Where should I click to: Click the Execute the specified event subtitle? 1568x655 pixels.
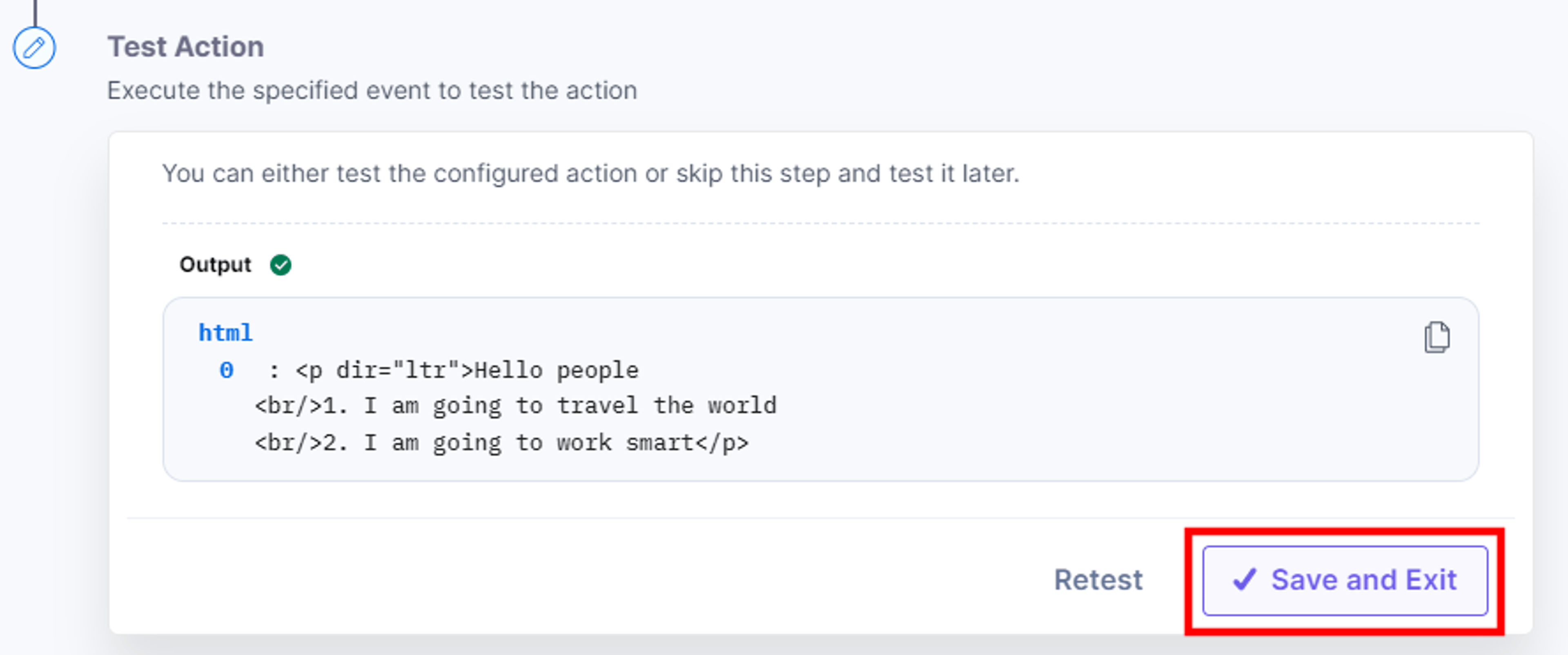pos(372,91)
